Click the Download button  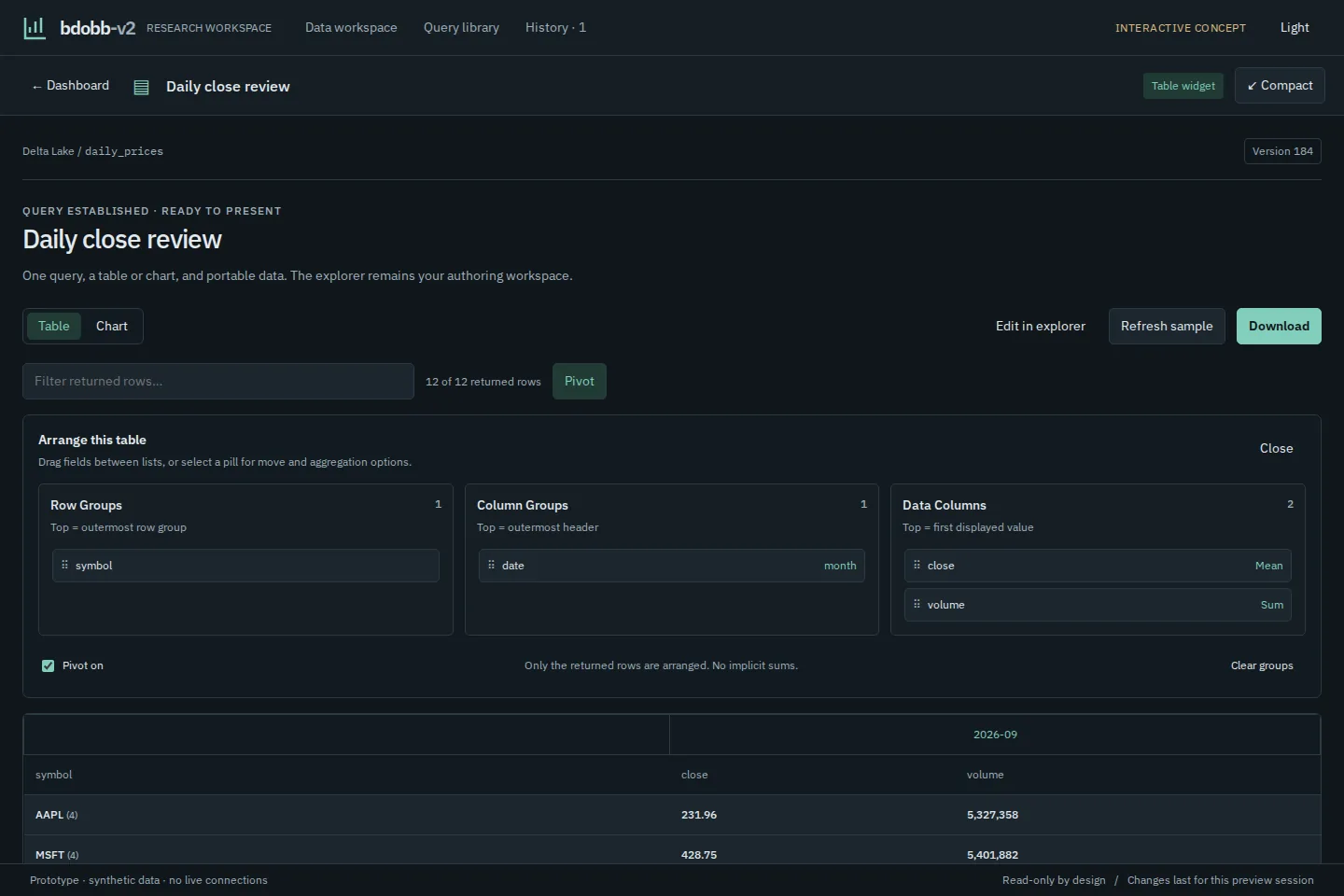[1279, 326]
